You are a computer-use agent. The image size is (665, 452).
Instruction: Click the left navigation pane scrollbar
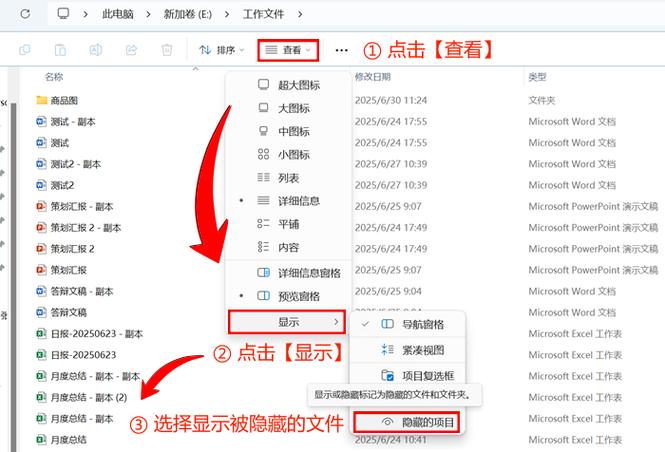pos(14,276)
